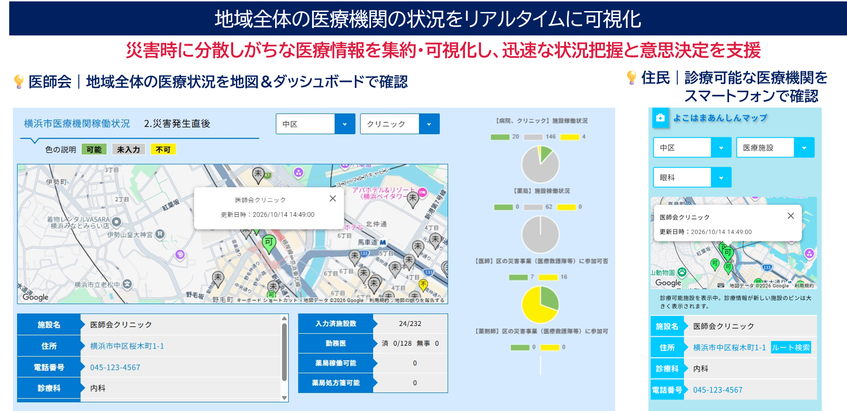Screen dimensions: 847x411
Task: Click the 山動物園 zoo icon on smartphone map
Action: pyautogui.click(x=682, y=271)
